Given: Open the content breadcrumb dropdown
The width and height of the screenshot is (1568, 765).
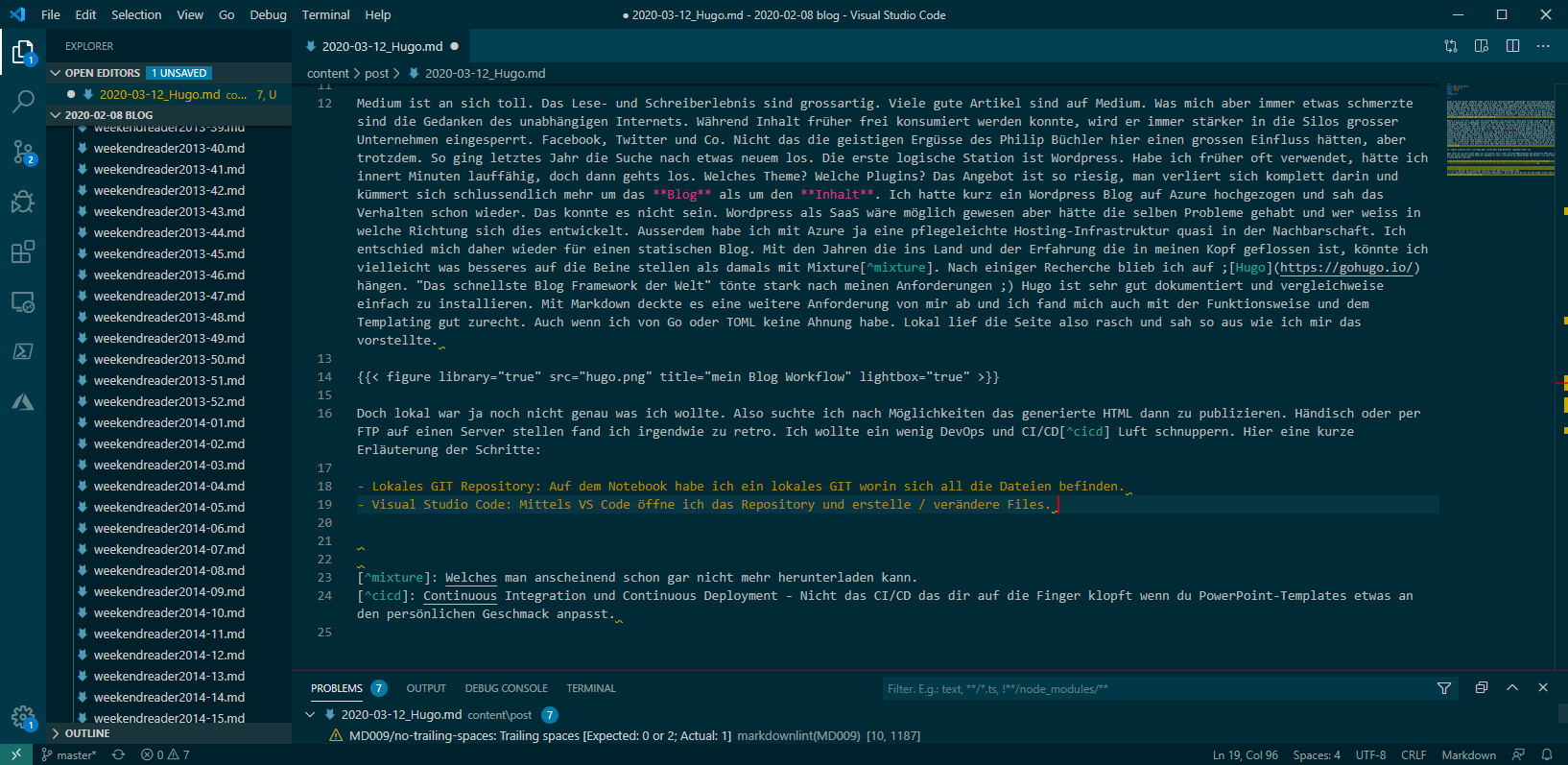Looking at the screenshot, I should [x=328, y=73].
